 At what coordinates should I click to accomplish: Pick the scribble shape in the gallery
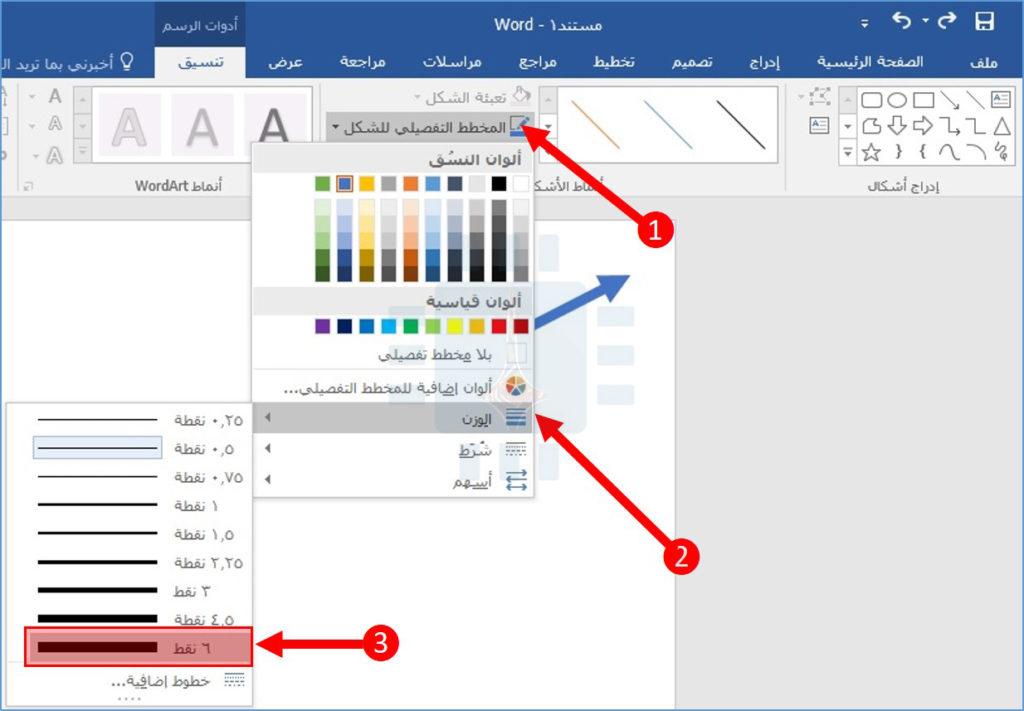1001,151
